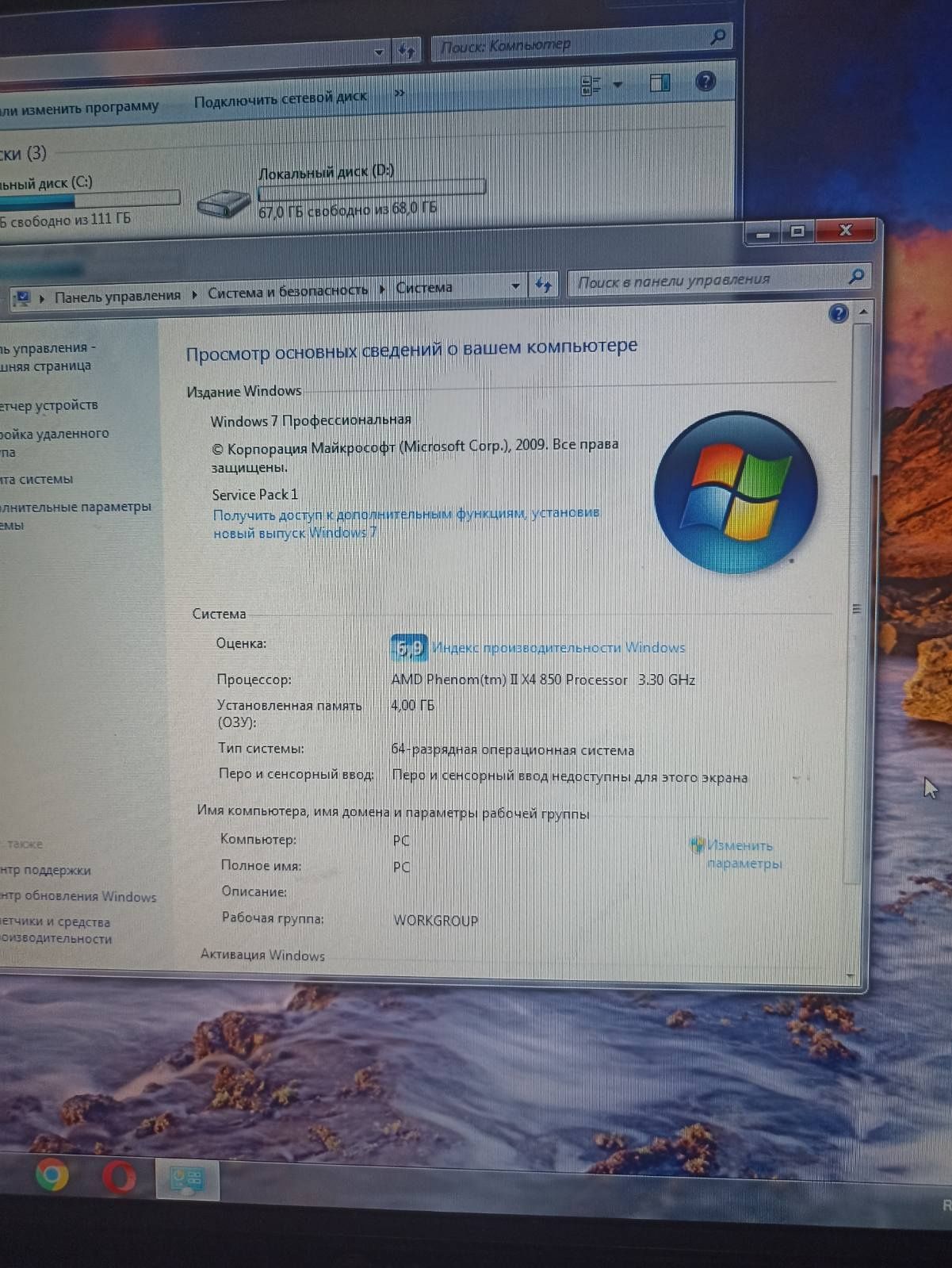The width and height of the screenshot is (952, 1268).
Task: Click the AMD Phenom II X4 850 text
Action: coord(543,680)
